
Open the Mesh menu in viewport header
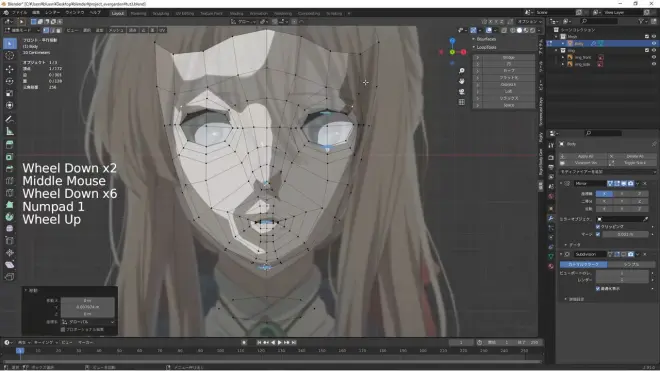click(116, 30)
